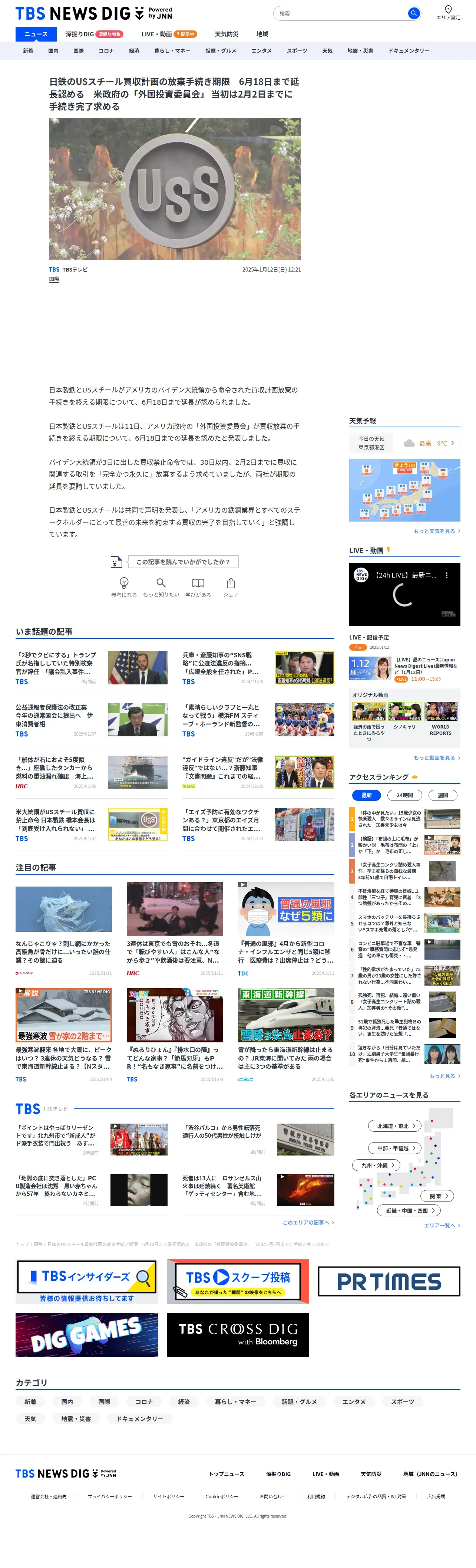Select the LIVE・動画 main tab
Image resolution: width=476 pixels, height=1568 pixels.
tap(169, 34)
